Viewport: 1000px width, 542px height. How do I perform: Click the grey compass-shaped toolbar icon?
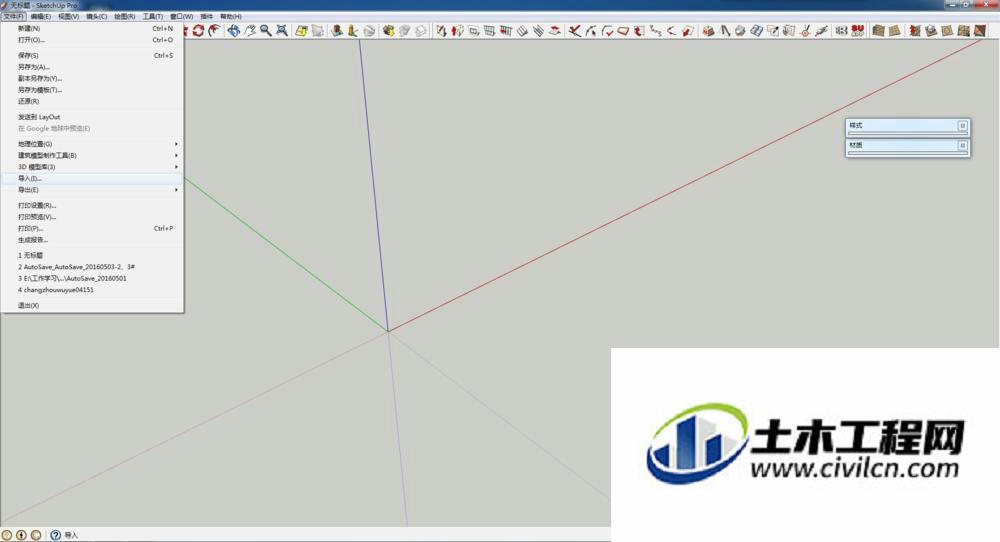pos(725,31)
